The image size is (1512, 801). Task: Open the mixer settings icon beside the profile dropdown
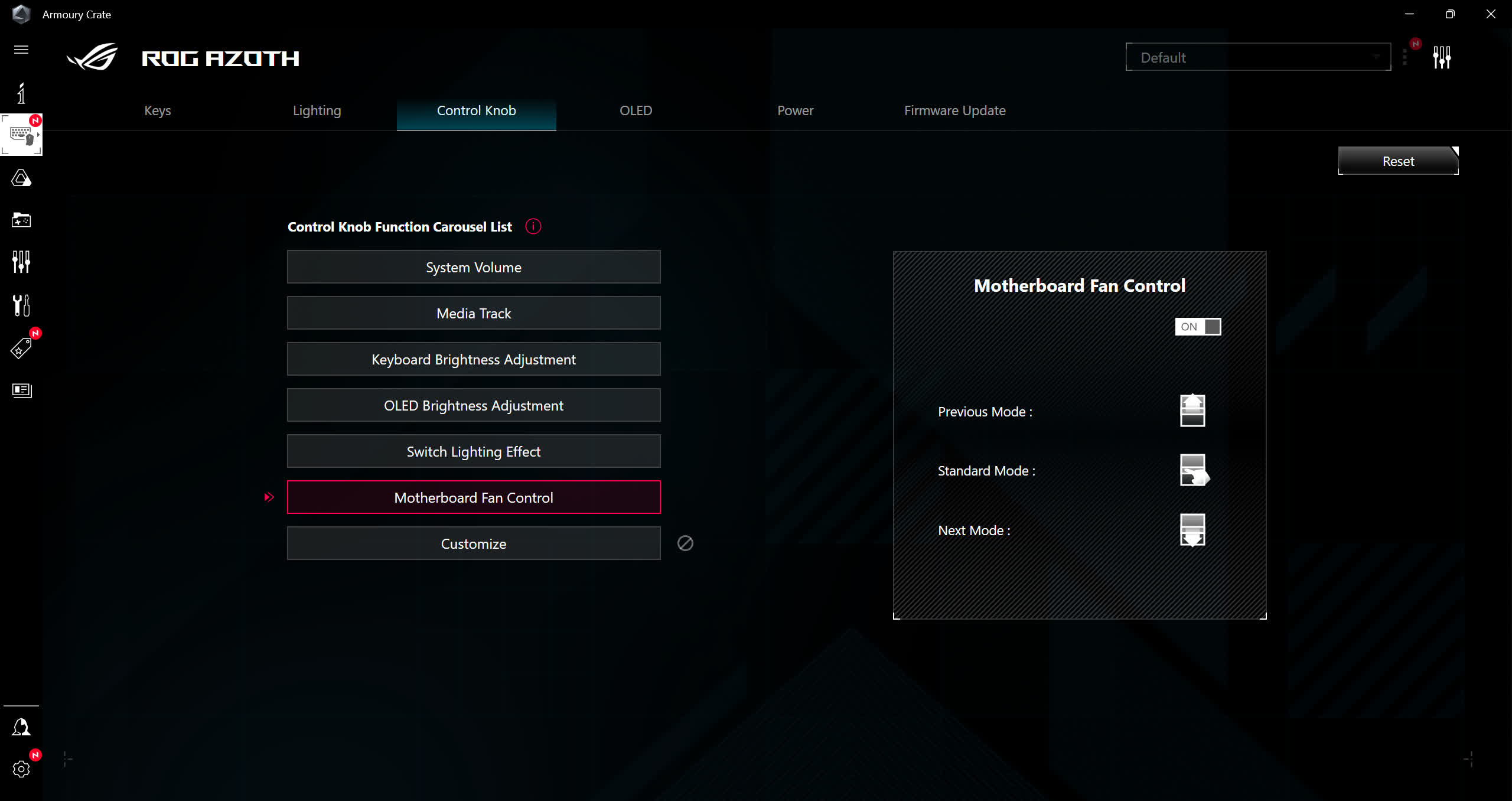click(x=1442, y=57)
